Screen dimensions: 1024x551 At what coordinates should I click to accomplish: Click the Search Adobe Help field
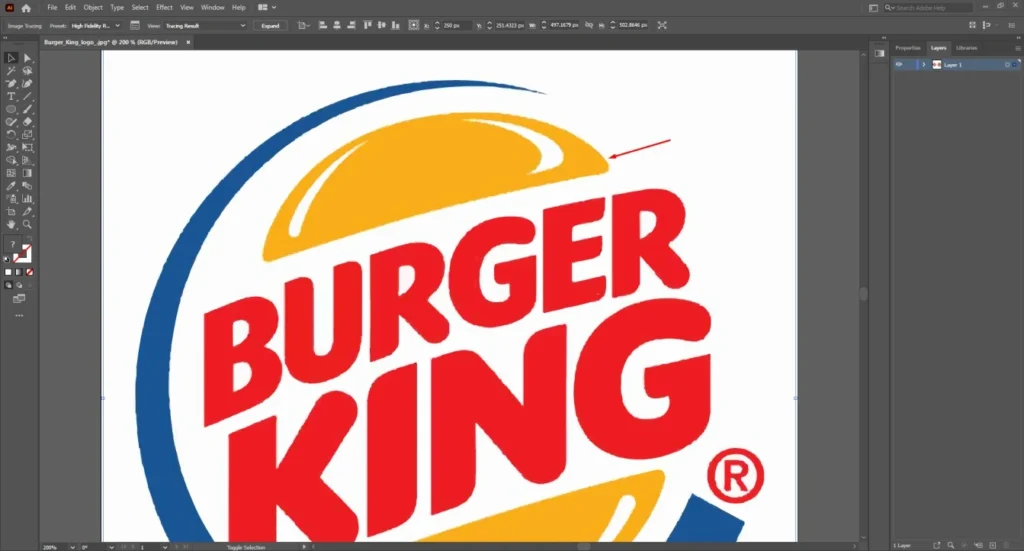[x=928, y=8]
